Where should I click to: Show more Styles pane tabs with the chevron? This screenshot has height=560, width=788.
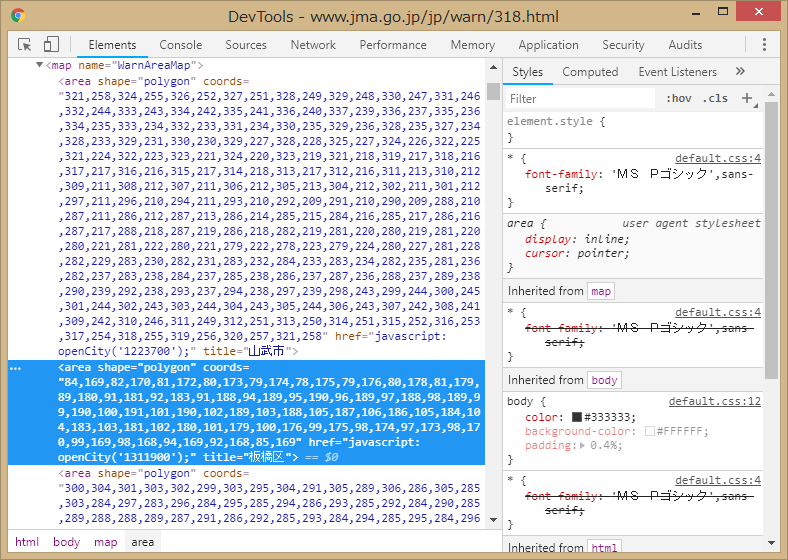[740, 72]
